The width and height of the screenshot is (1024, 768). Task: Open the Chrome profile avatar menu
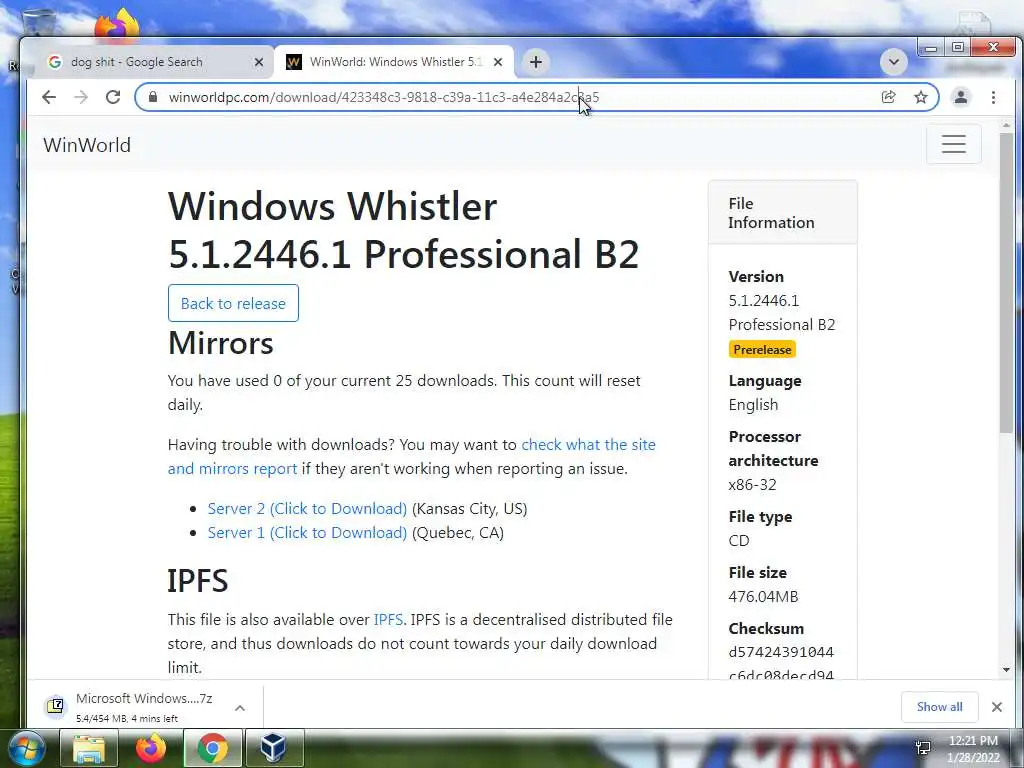[961, 97]
